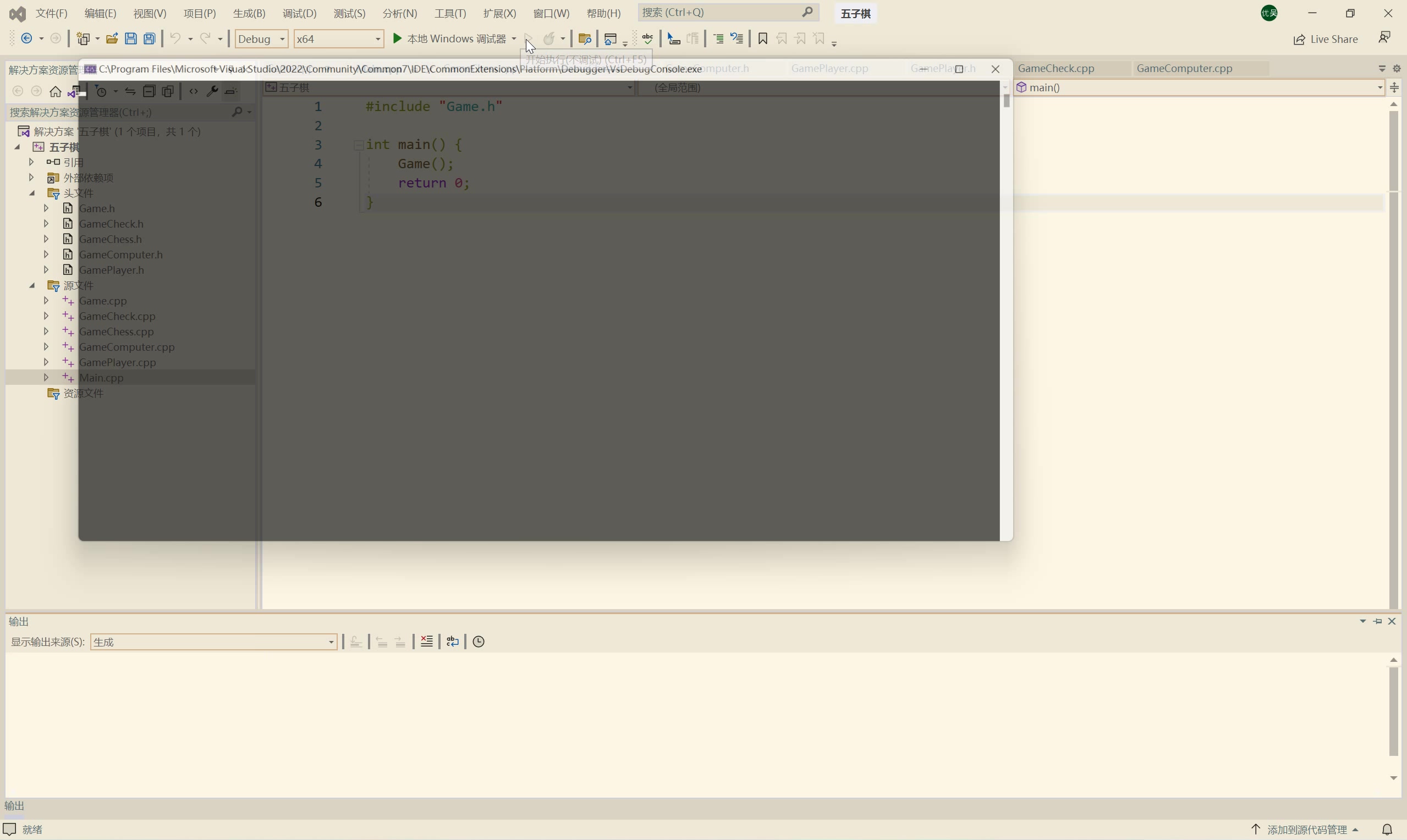Click the 搜索 (Ctrl+Q) search box
Screen dimensions: 1407x840
tap(728, 13)
